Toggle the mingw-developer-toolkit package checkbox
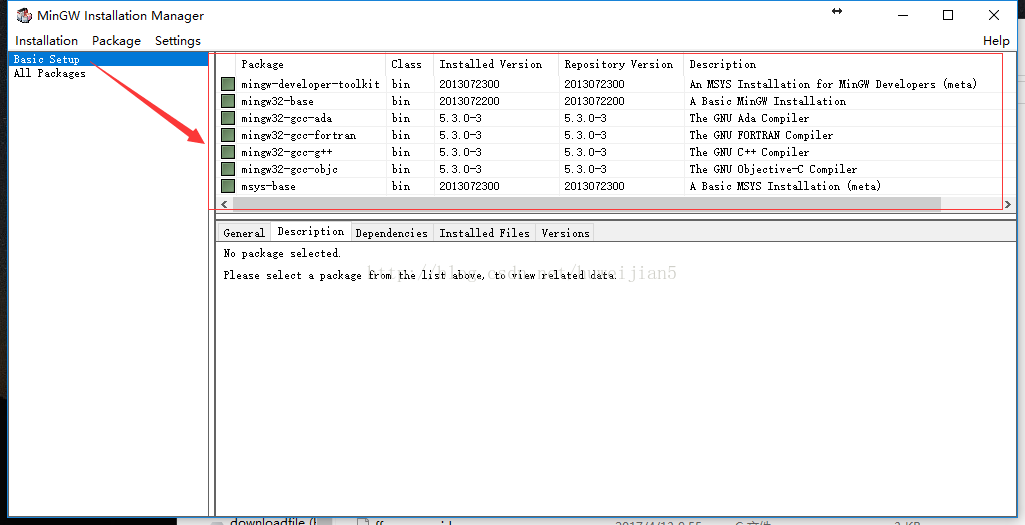 (227, 84)
